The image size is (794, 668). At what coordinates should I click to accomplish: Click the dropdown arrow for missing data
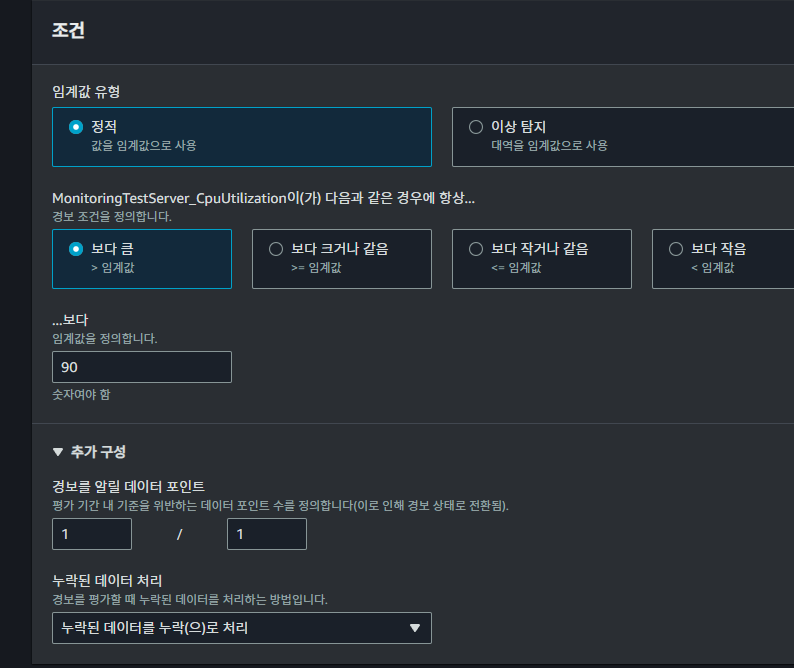coord(415,628)
